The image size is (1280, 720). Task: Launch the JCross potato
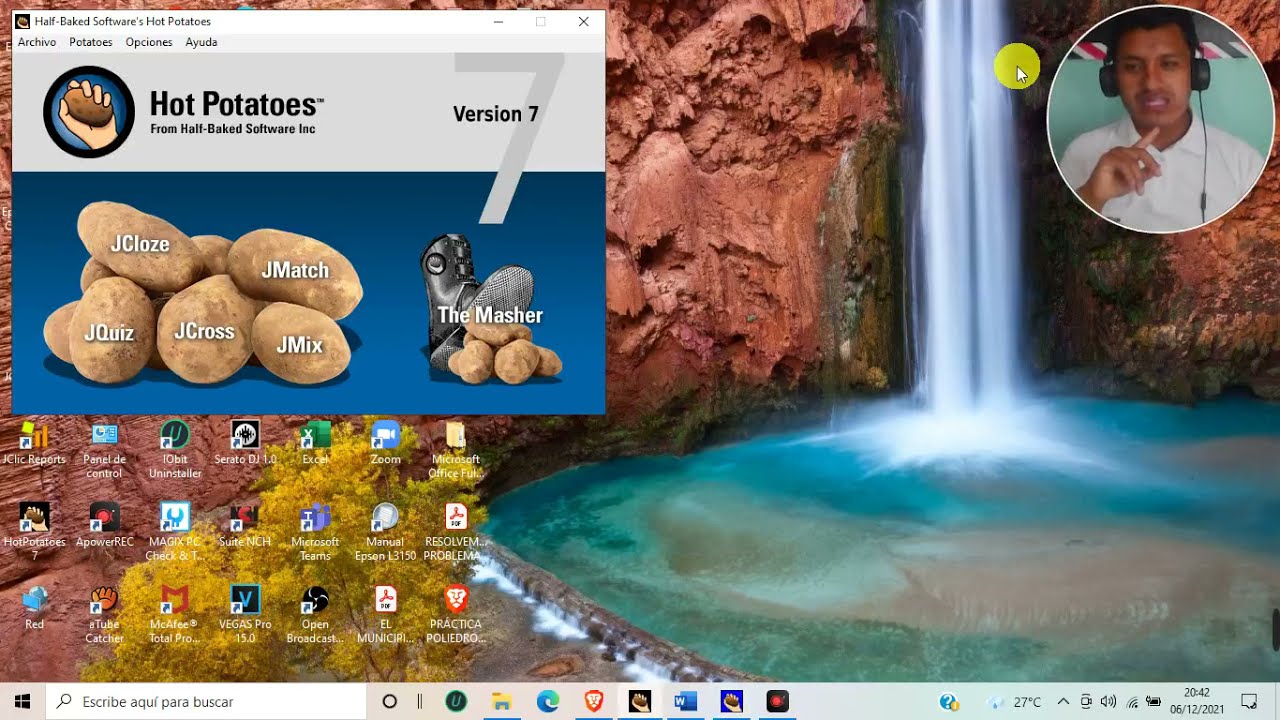pyautogui.click(x=204, y=331)
